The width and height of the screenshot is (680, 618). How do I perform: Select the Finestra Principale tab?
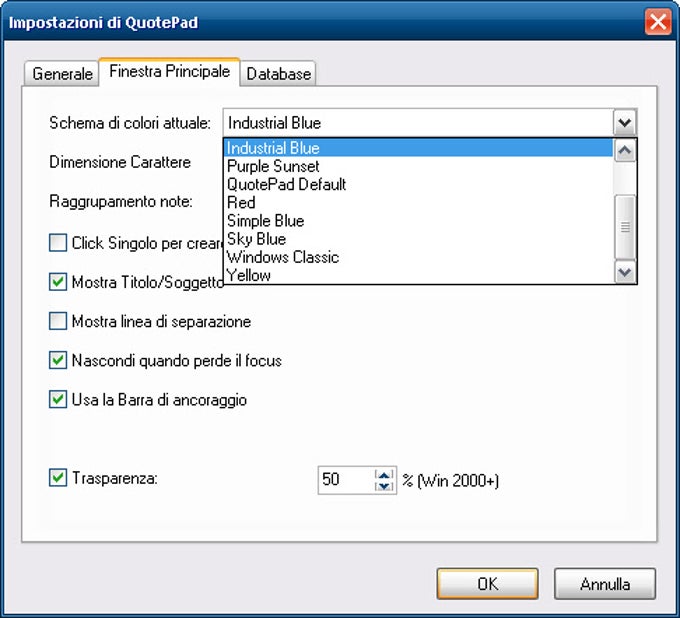169,72
